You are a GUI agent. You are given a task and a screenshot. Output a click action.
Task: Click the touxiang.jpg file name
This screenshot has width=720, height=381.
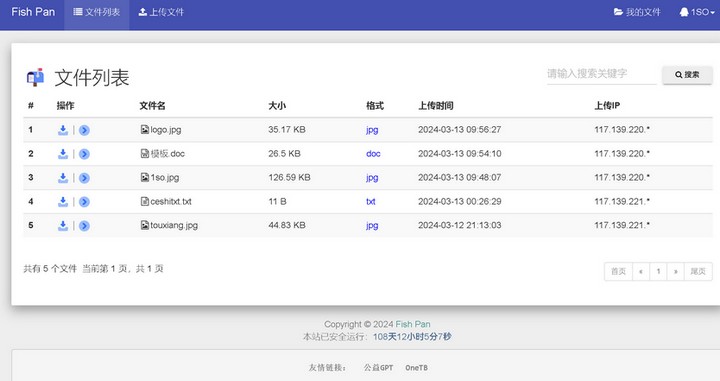pos(174,225)
